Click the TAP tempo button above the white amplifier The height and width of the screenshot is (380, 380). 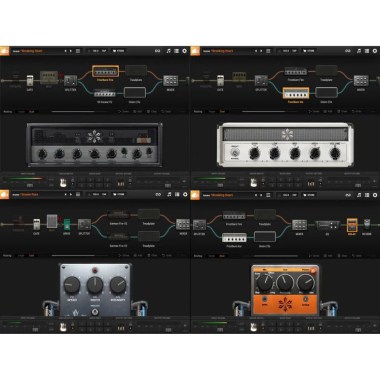pos(294,51)
